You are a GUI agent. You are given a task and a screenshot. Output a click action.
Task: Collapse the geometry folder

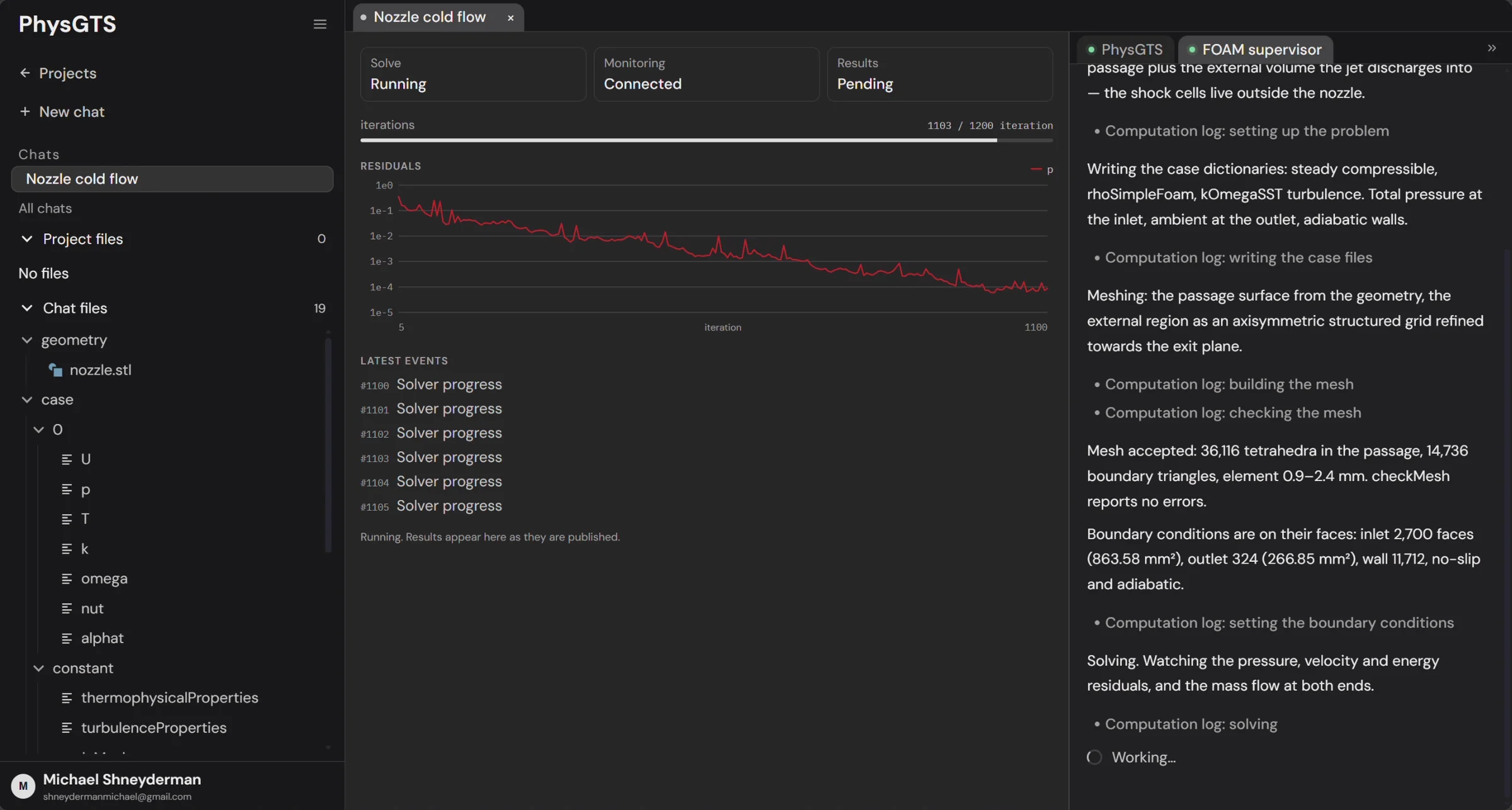[26, 340]
